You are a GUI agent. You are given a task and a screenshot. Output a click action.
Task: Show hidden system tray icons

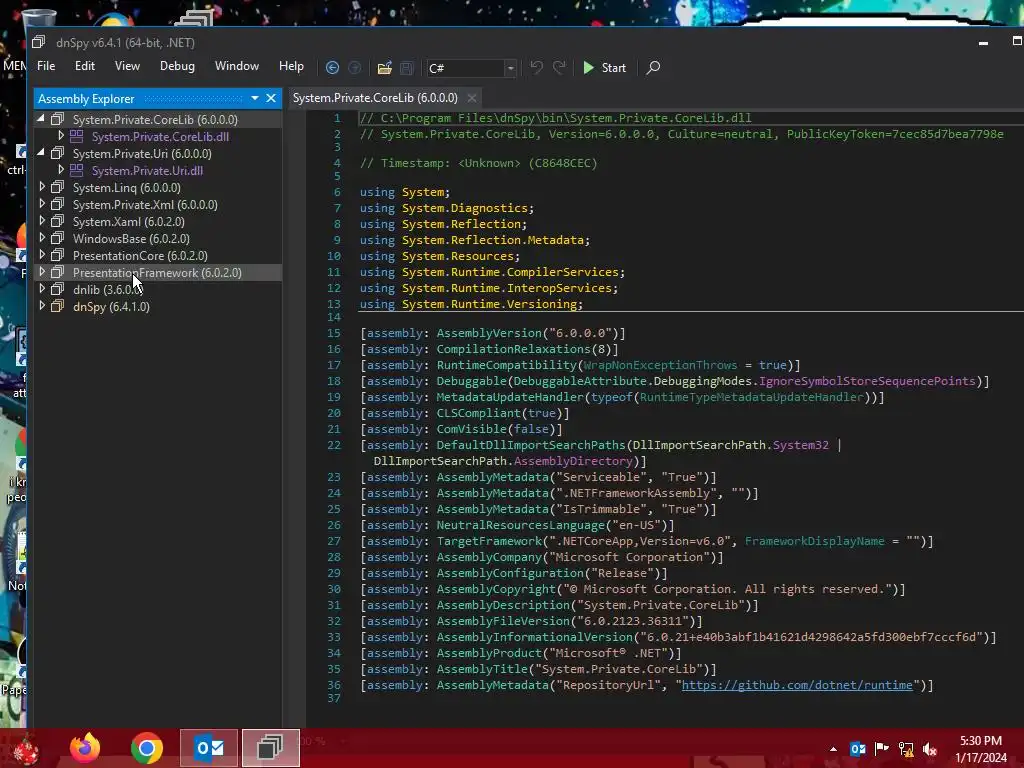[x=833, y=749]
